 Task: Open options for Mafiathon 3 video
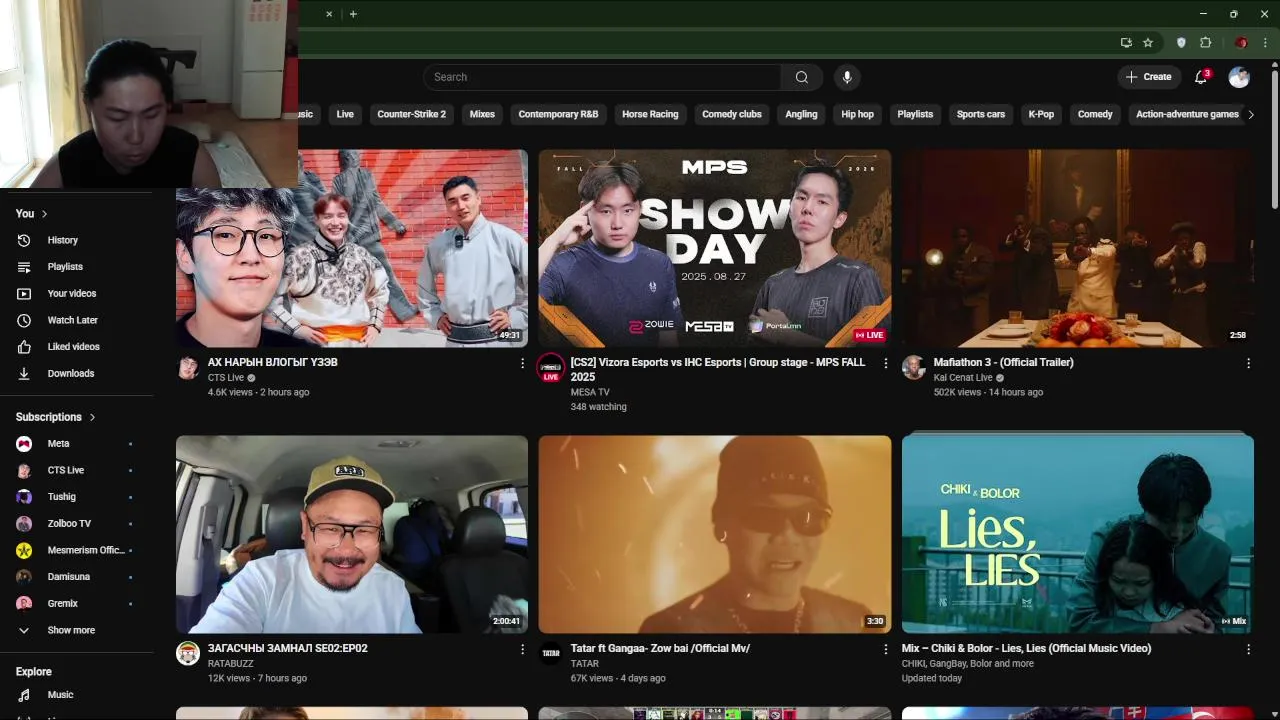pos(1248,363)
